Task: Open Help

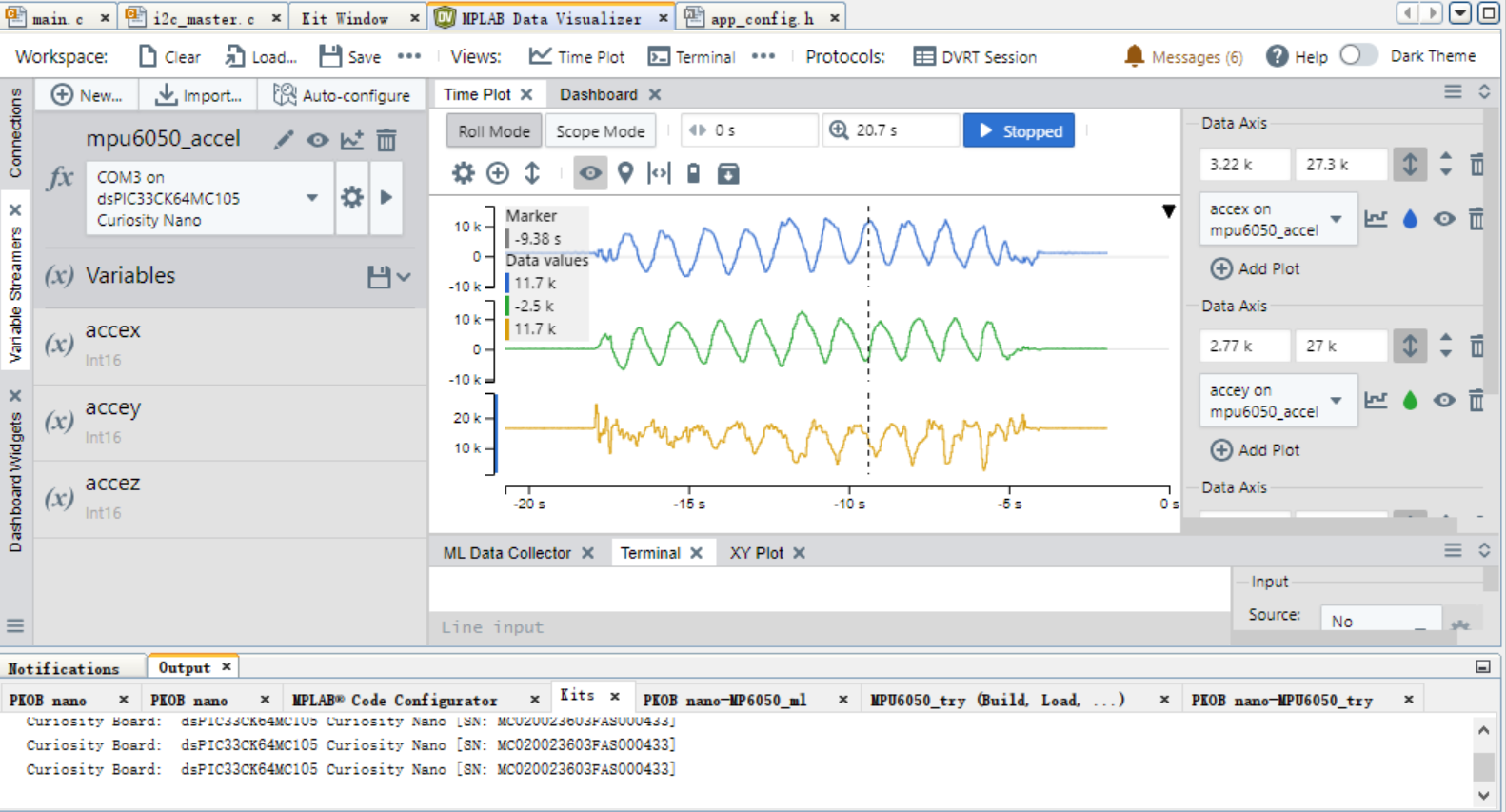Action: (x=1297, y=56)
